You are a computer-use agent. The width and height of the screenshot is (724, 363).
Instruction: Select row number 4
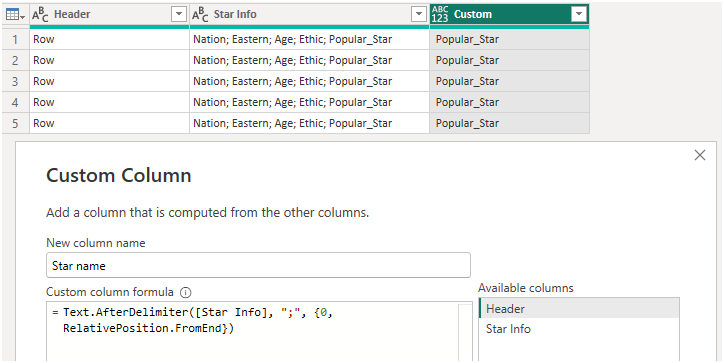pyautogui.click(x=15, y=102)
